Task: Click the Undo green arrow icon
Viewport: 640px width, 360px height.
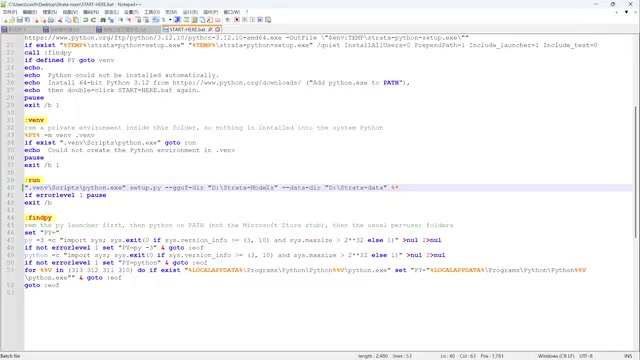Action: 86,20
